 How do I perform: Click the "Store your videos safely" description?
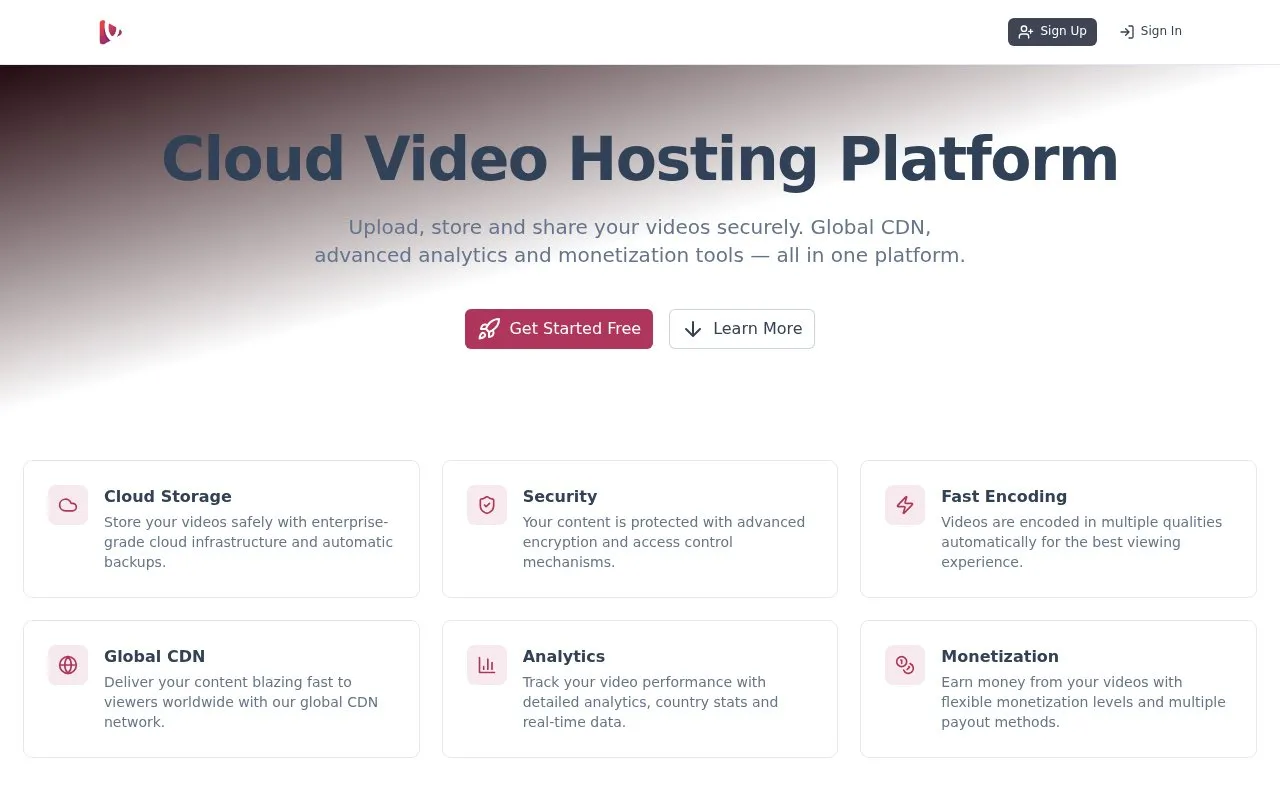point(249,542)
